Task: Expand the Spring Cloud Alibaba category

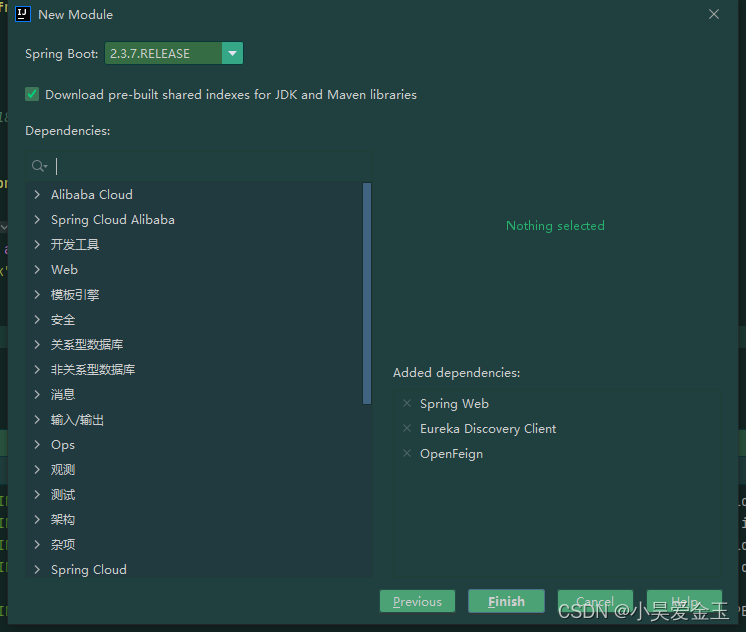Action: (37, 219)
